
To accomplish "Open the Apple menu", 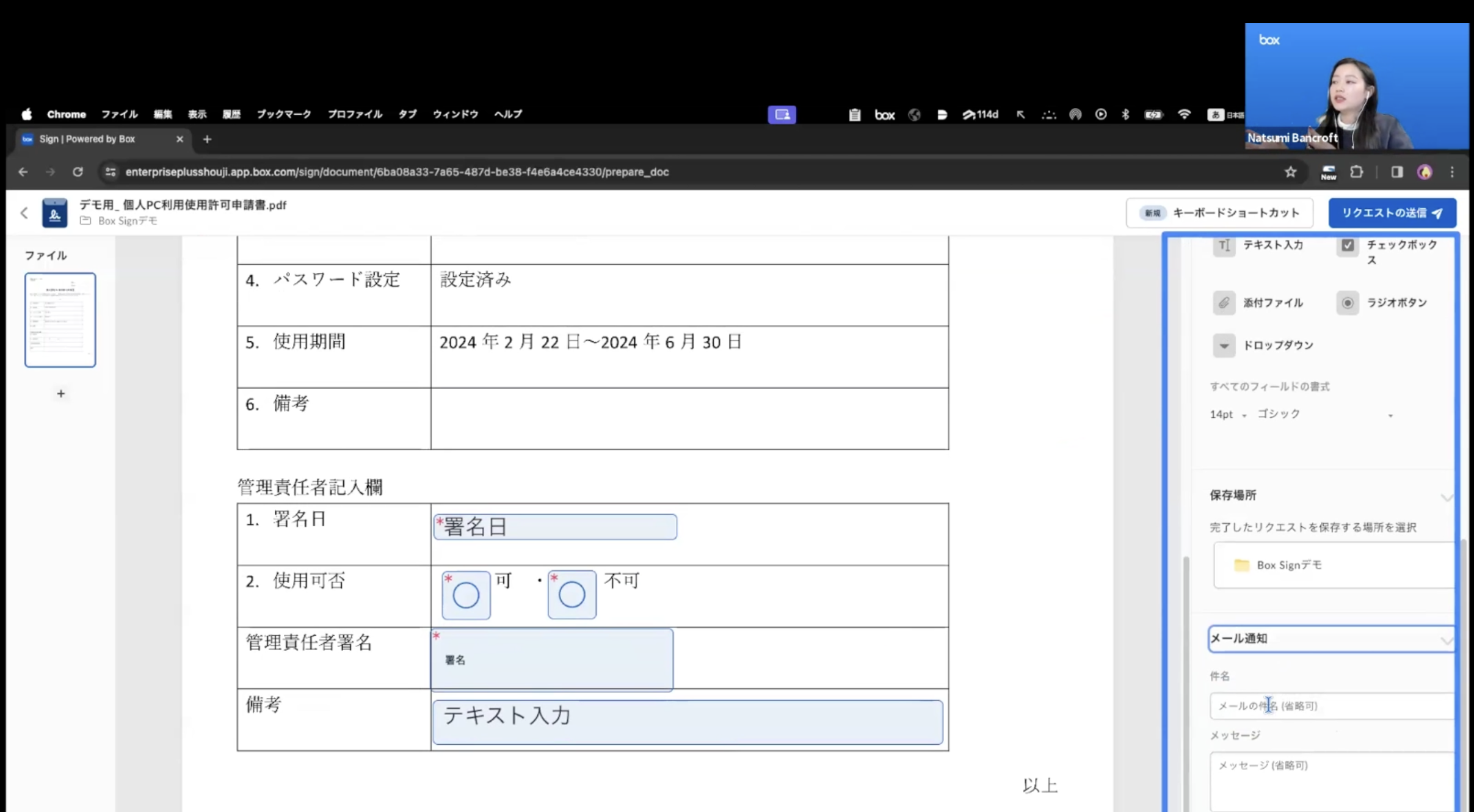I will pos(26,114).
